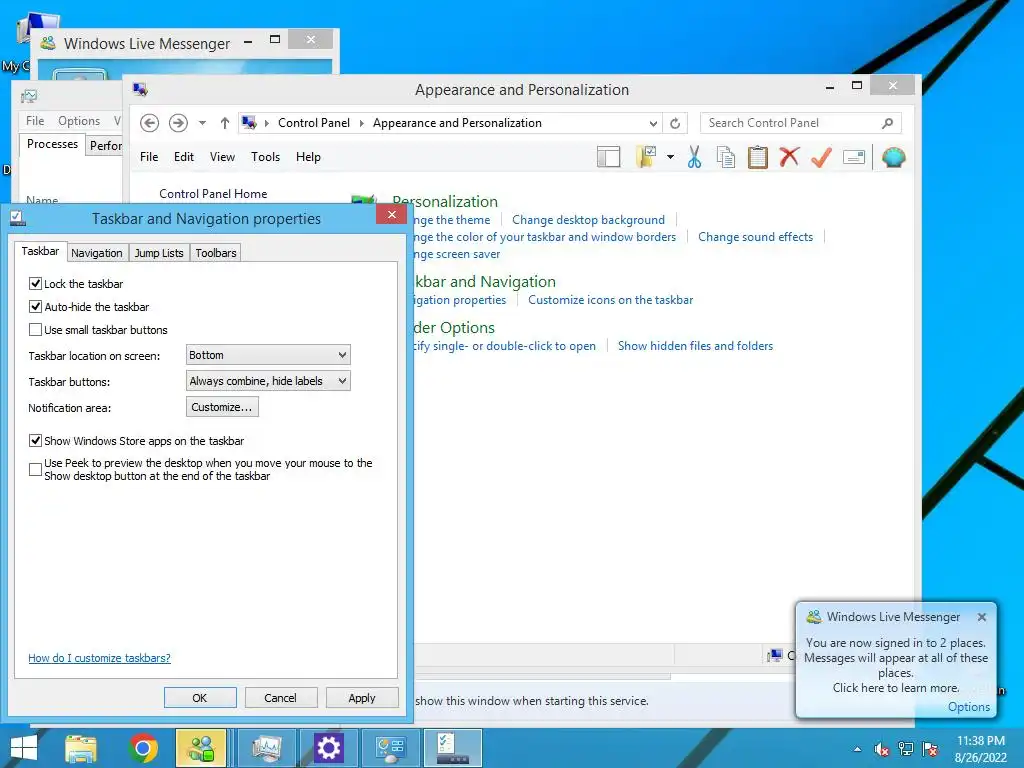Open File Explorer from the taskbar
The width and height of the screenshot is (1024, 768).
coord(80,748)
